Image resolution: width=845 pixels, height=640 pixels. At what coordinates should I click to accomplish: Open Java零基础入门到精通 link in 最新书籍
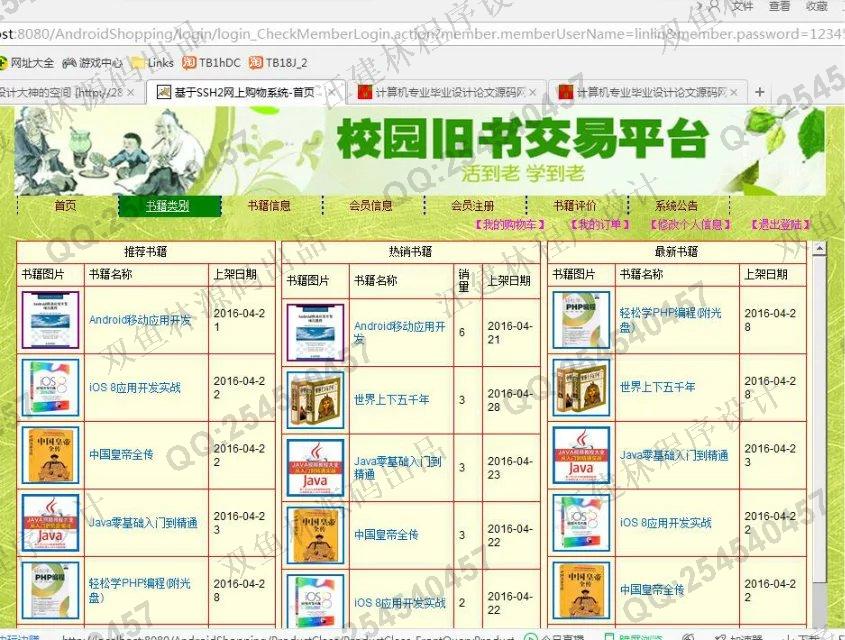coord(674,455)
